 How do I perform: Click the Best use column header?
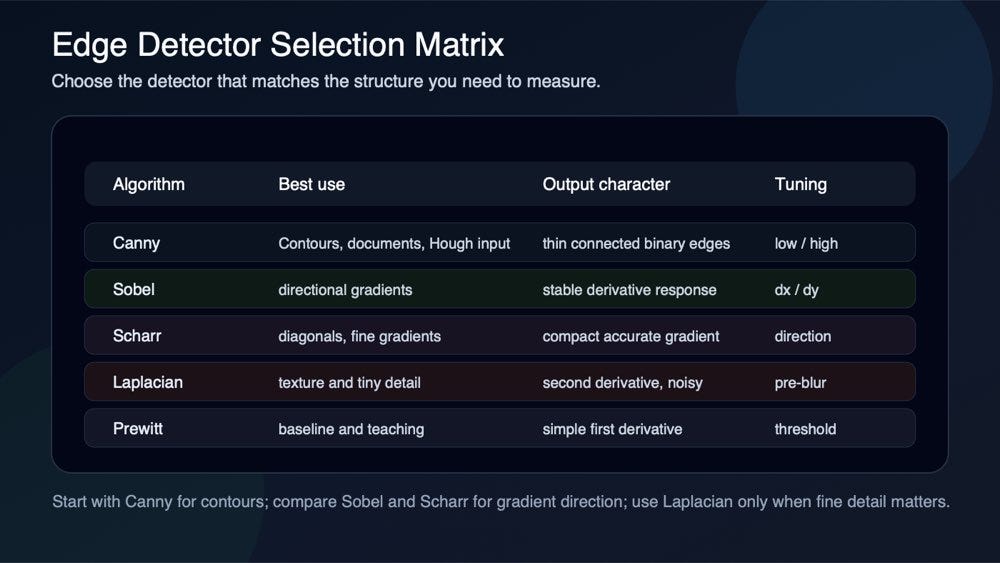pos(311,184)
